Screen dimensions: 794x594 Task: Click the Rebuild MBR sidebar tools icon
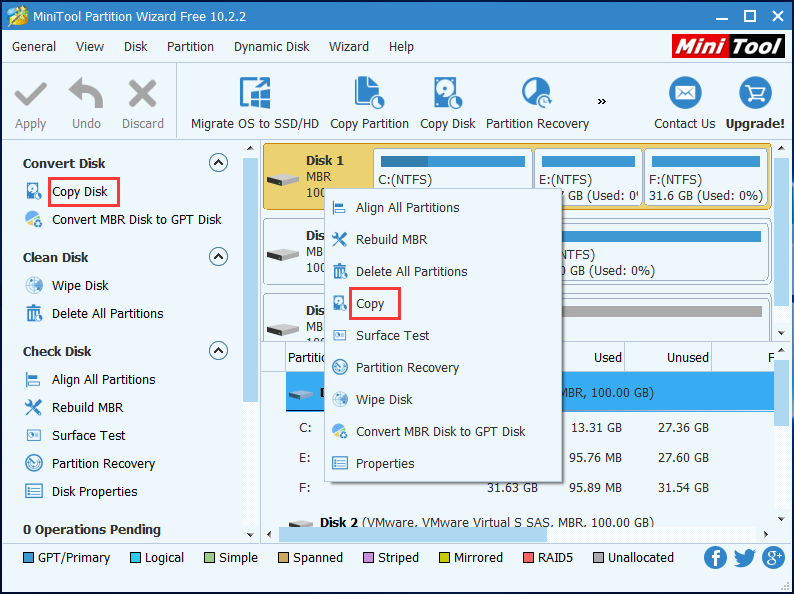tap(33, 408)
